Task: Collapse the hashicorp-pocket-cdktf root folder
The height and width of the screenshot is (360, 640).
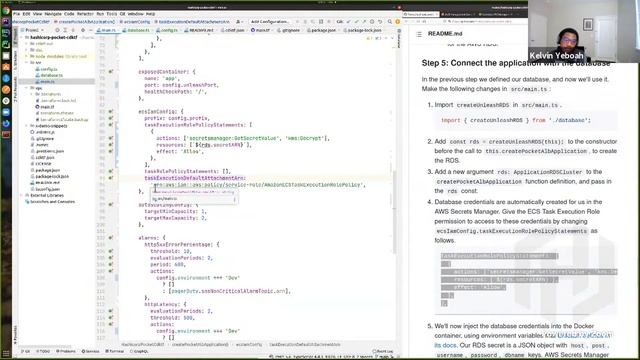Action: [x=22, y=37]
